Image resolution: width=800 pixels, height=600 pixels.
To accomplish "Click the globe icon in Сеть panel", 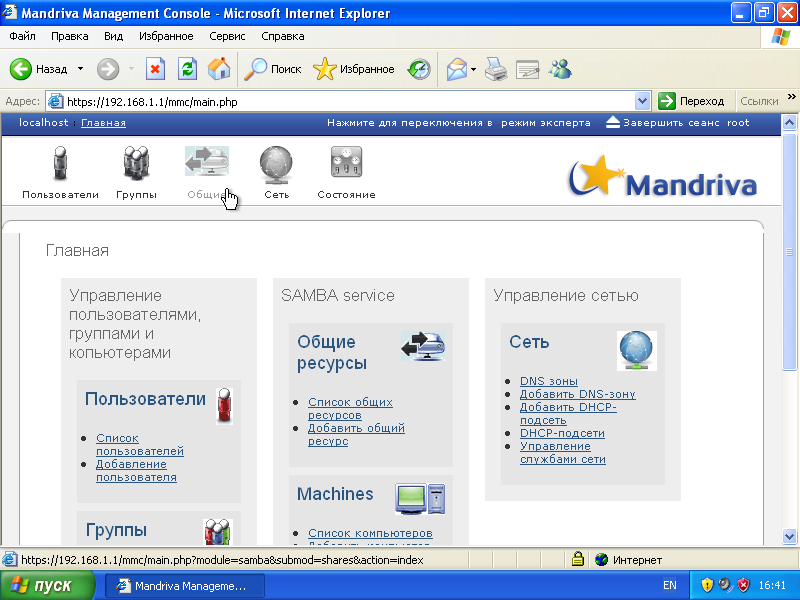I will (637, 351).
